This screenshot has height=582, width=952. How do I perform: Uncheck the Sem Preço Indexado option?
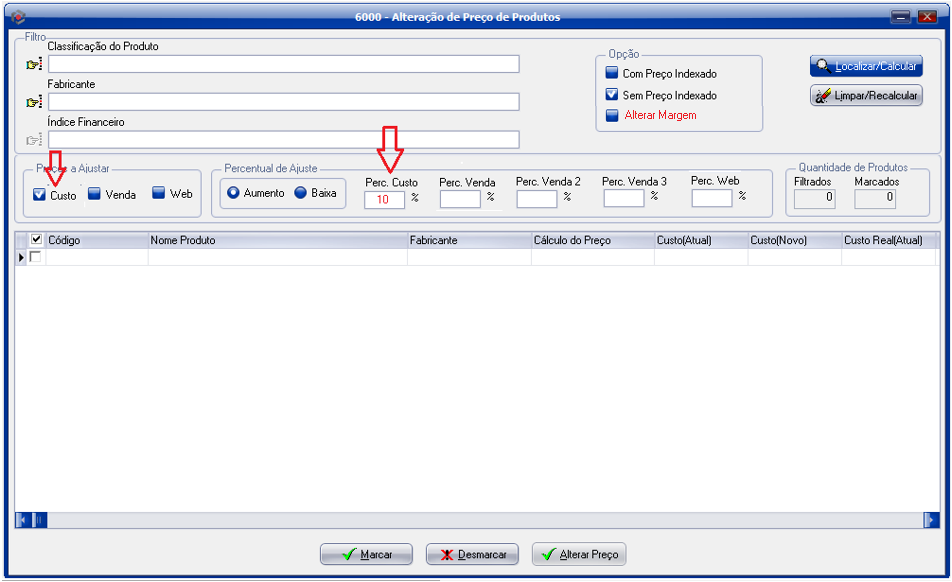coord(612,95)
